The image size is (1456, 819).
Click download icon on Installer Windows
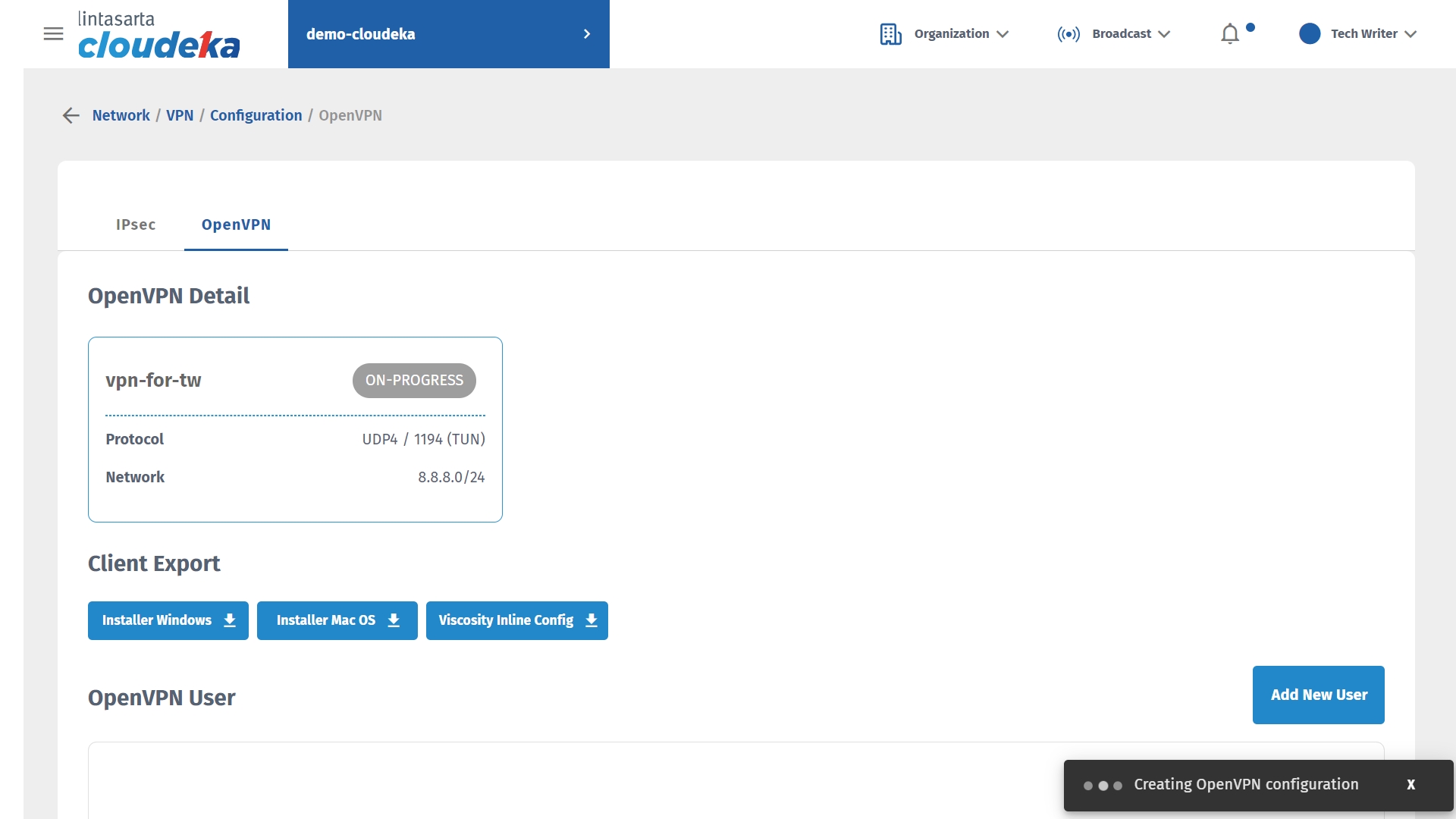pyautogui.click(x=230, y=620)
